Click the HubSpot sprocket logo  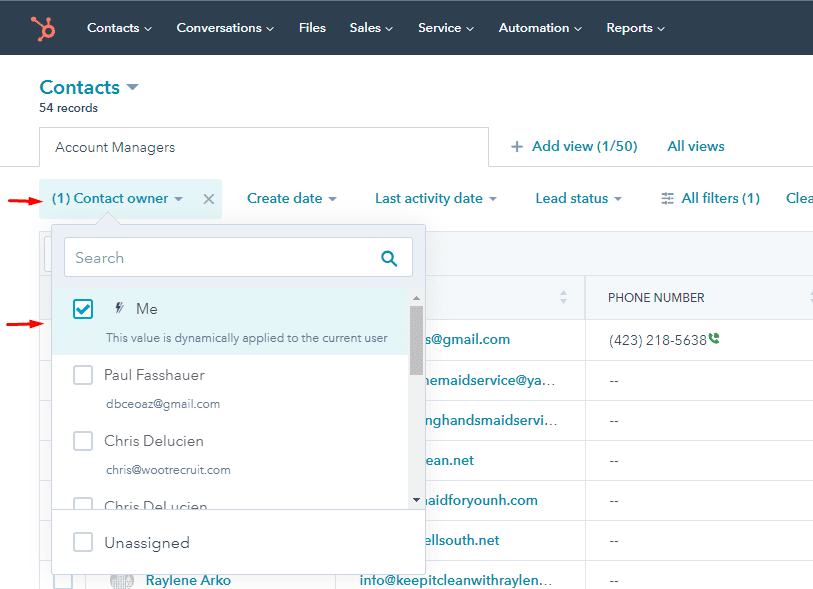tap(43, 28)
